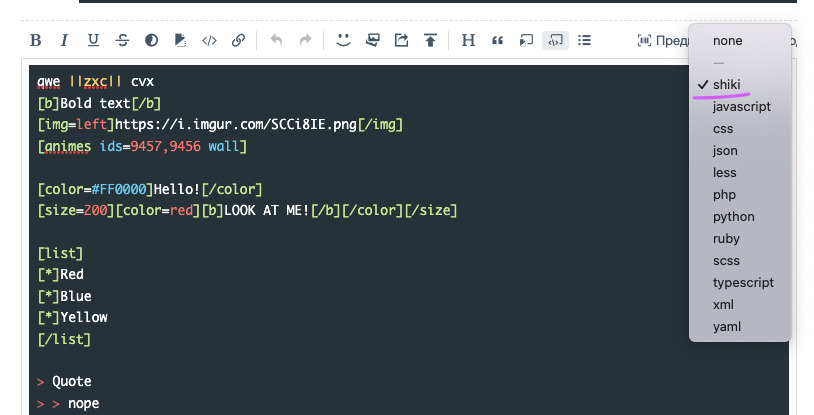
Task: Choose python from language list
Action: (x=734, y=216)
